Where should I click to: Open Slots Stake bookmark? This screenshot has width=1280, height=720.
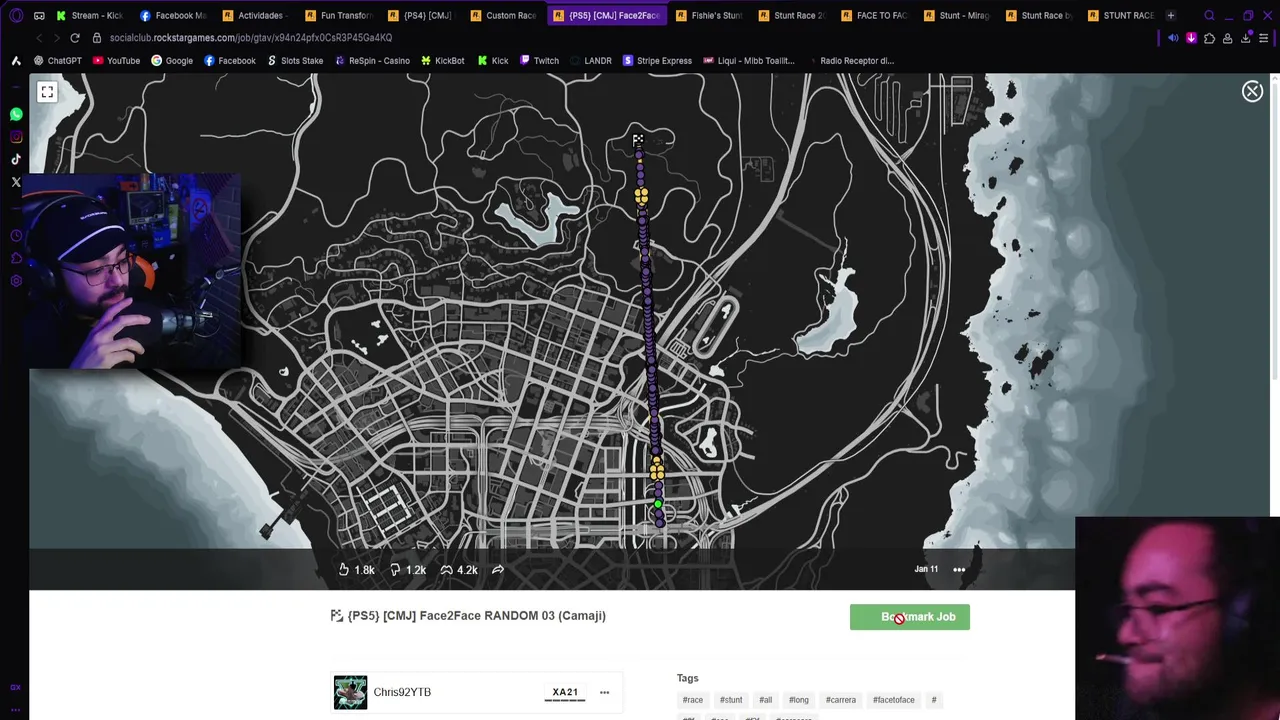point(294,61)
